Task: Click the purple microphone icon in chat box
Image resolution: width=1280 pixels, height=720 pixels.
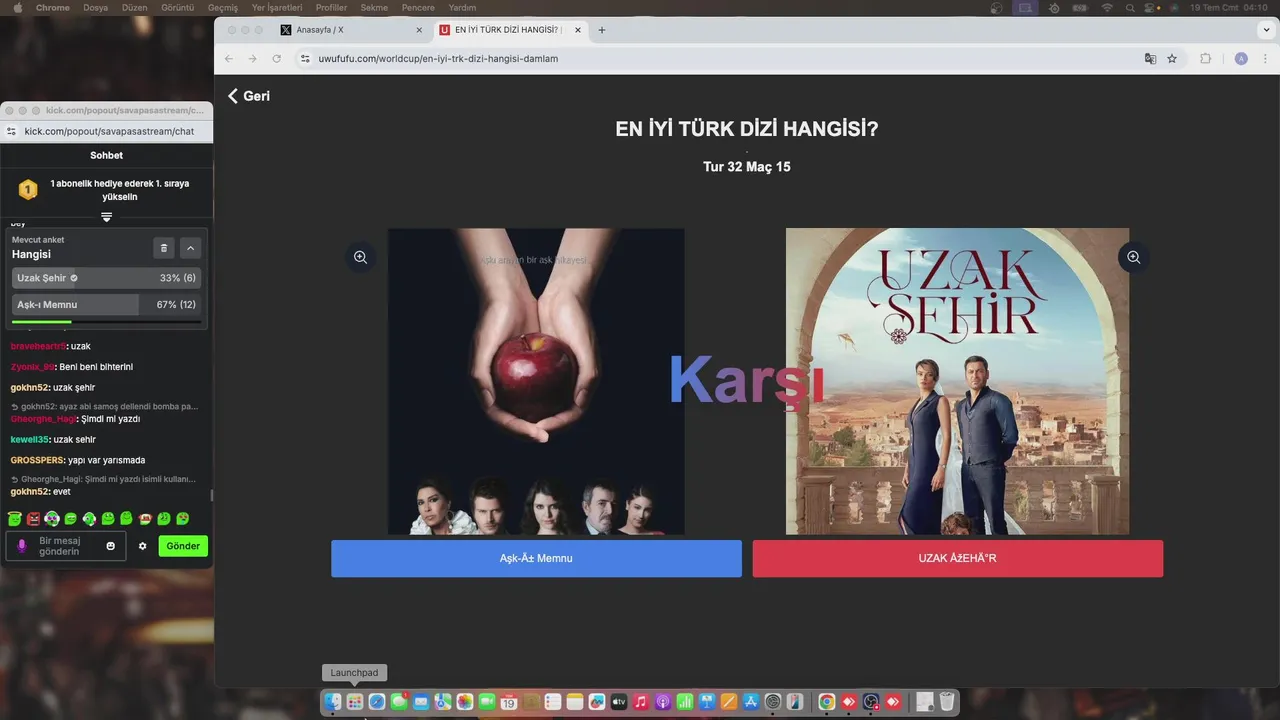Action: (22, 546)
